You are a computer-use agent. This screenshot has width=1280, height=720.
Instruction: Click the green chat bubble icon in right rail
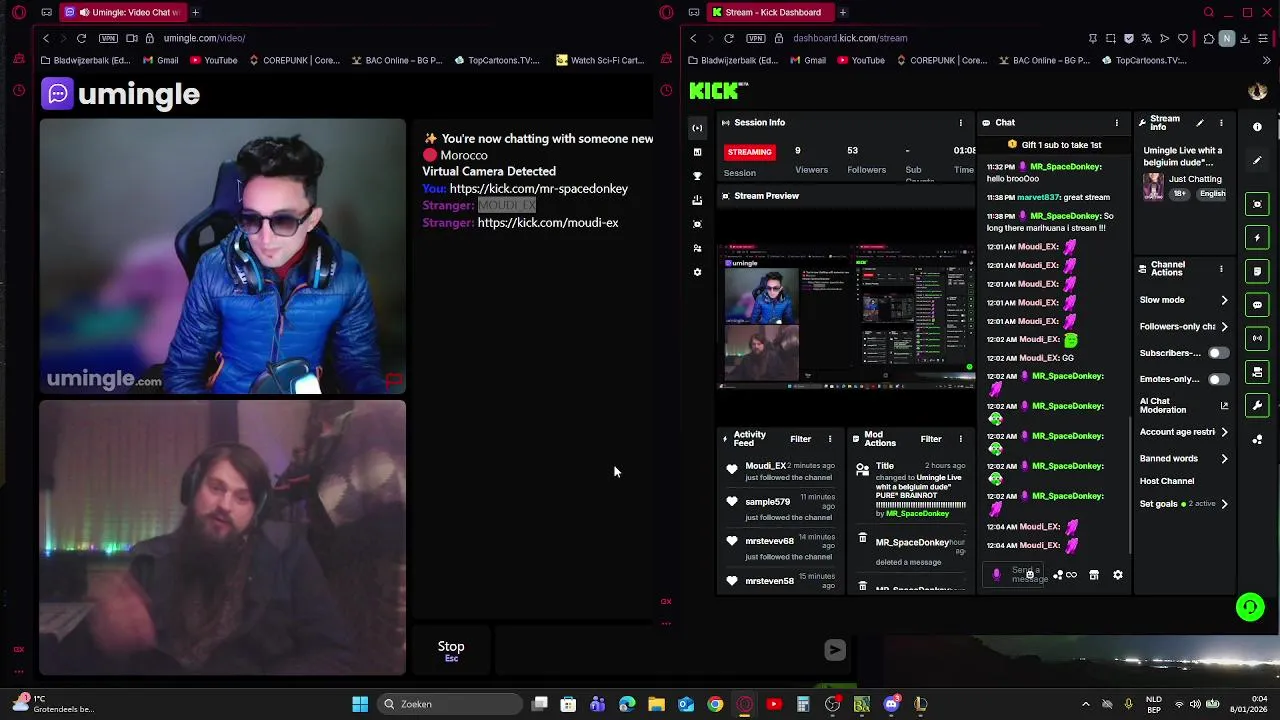1257,305
